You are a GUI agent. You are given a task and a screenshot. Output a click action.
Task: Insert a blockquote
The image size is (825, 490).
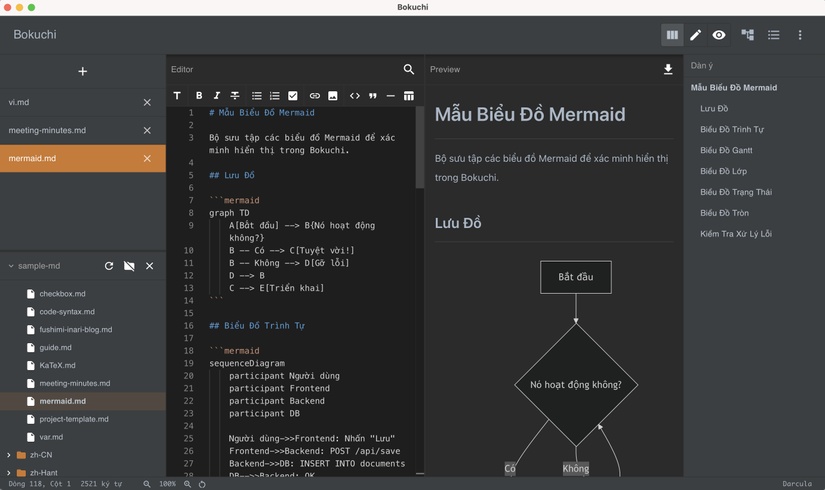pyautogui.click(x=373, y=95)
